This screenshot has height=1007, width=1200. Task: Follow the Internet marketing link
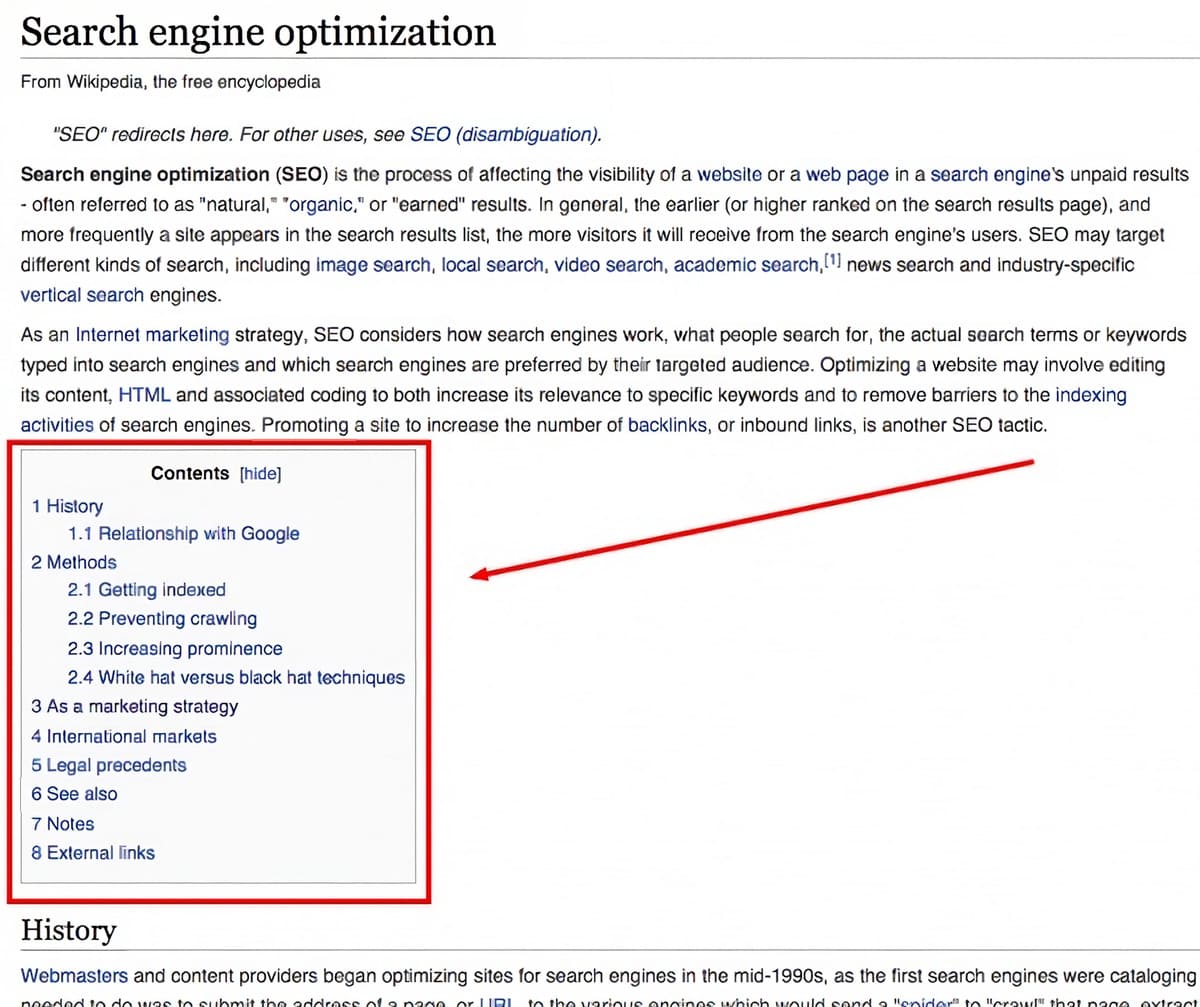tap(152, 335)
